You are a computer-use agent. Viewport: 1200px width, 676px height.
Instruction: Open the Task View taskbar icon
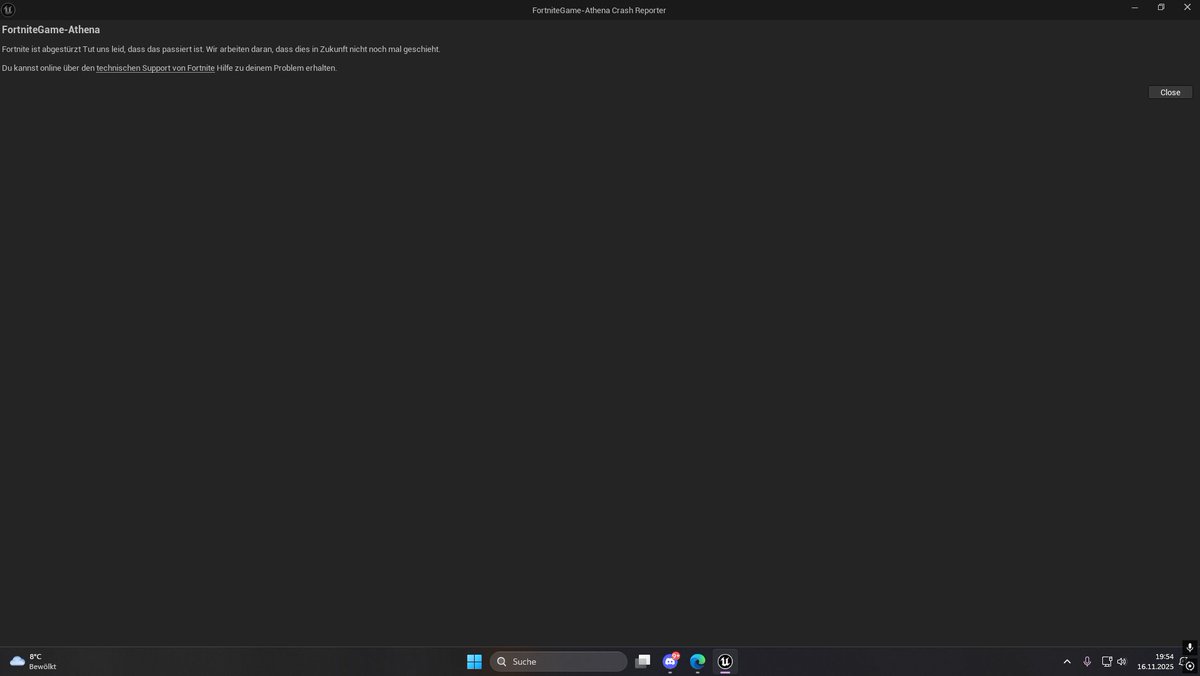[643, 661]
